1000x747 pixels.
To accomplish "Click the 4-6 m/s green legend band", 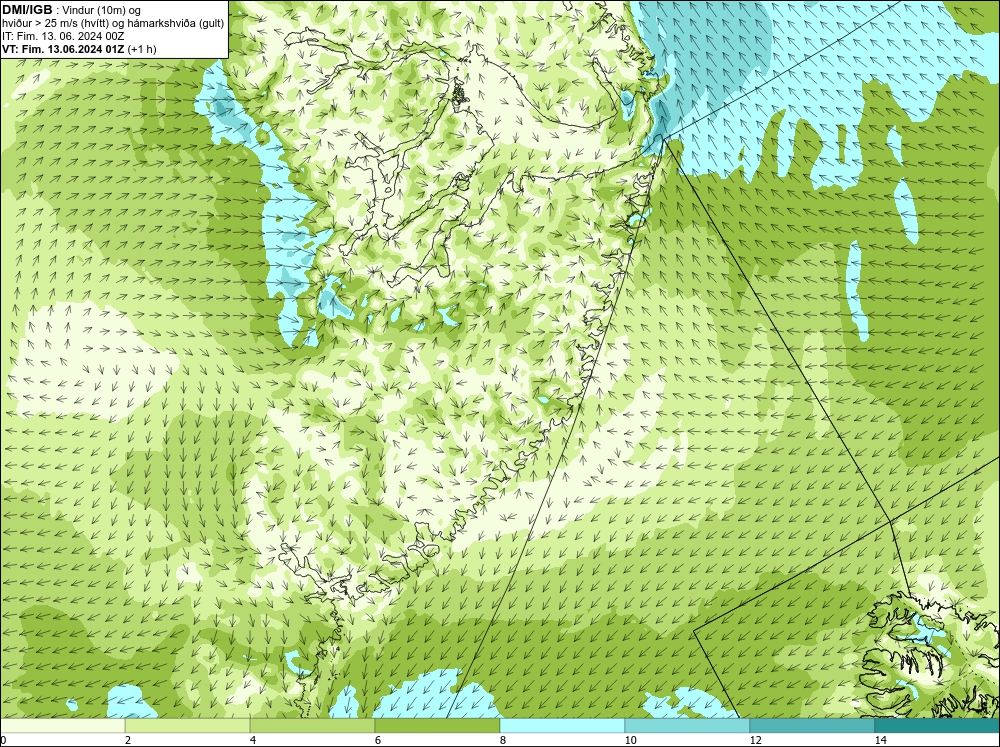I will [312, 725].
